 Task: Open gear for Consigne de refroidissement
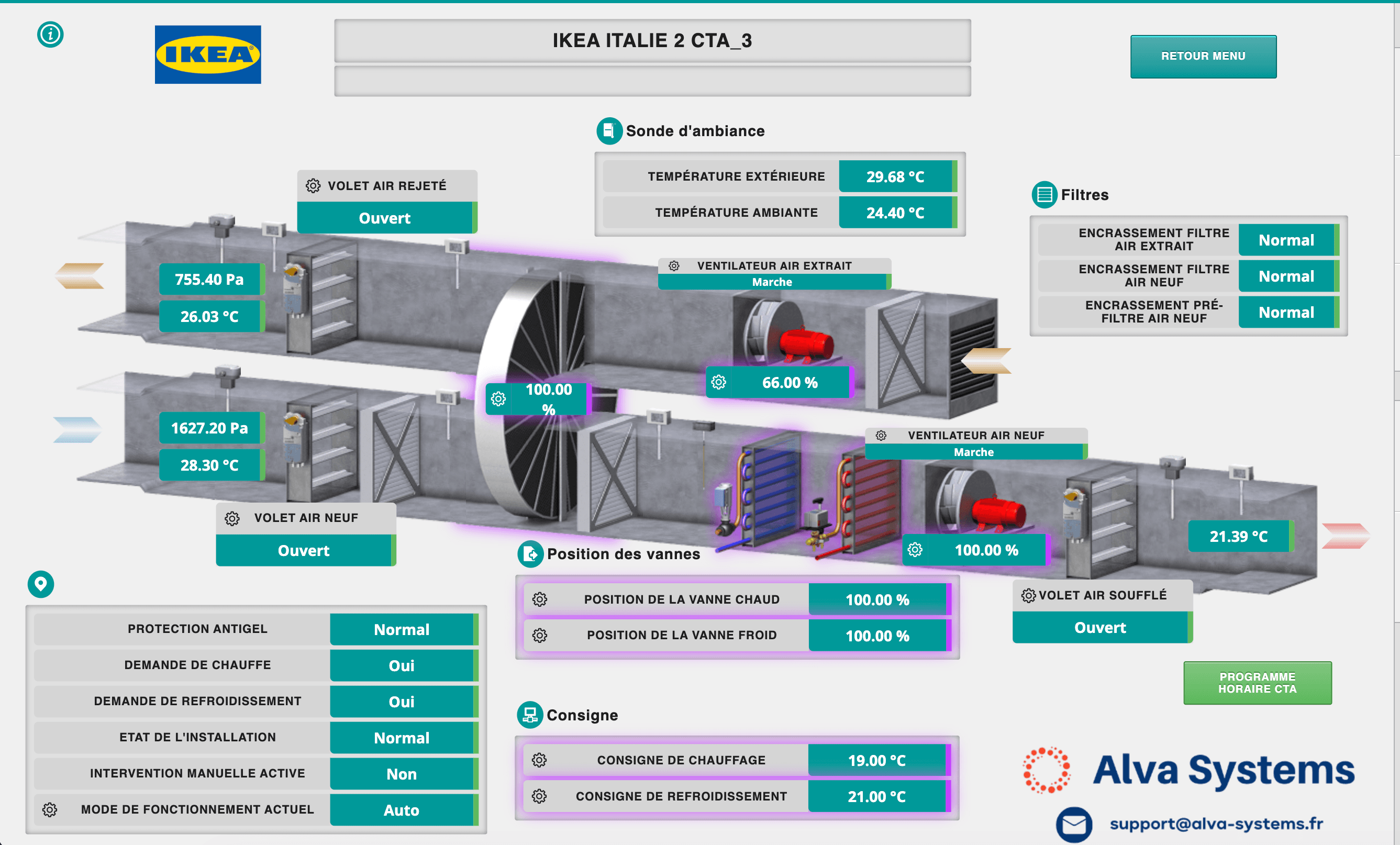[x=539, y=796]
